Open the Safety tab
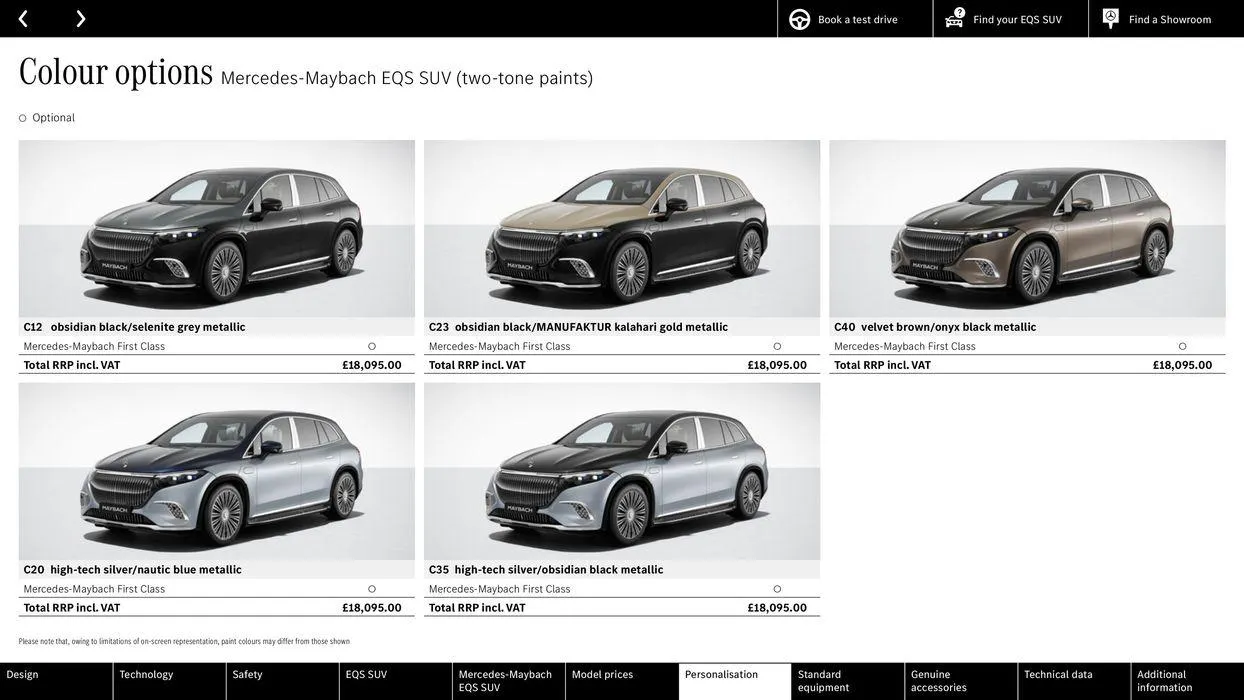This screenshot has height=700, width=1244. pyautogui.click(x=282, y=681)
